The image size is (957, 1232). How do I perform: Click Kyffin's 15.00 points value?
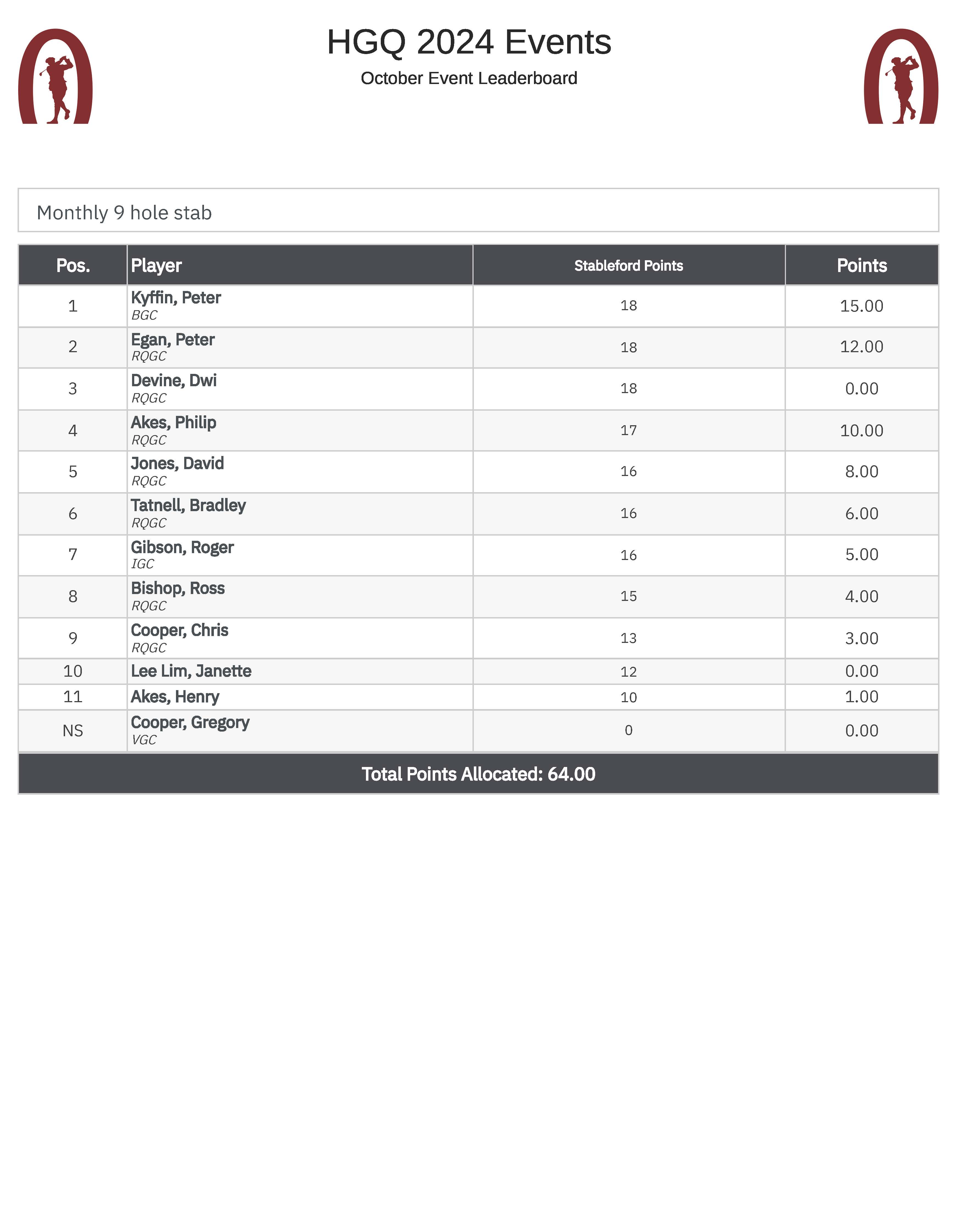861,306
